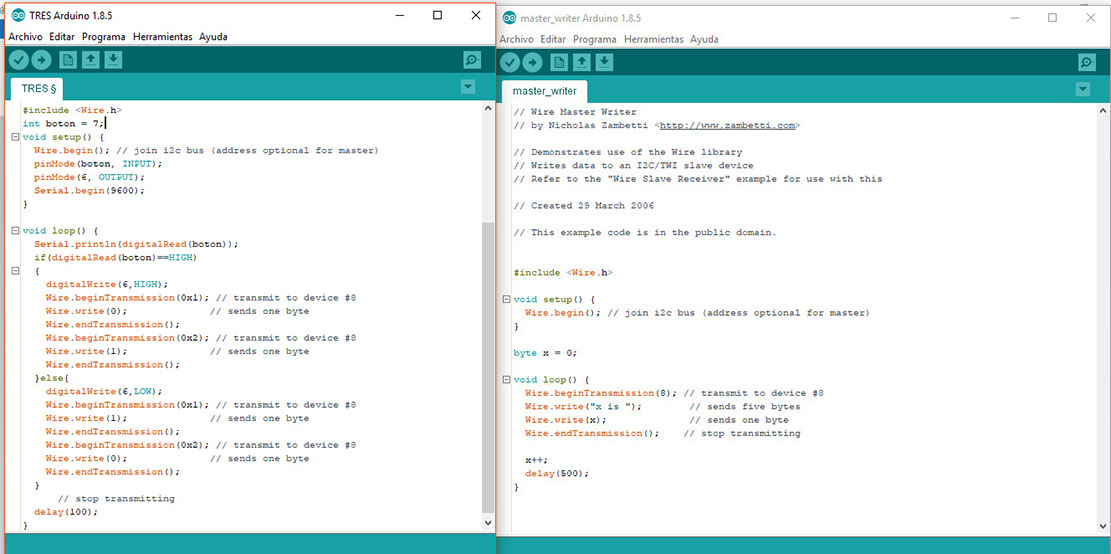Viewport: 1111px width, 554px height.
Task: Open tab dropdown arrow in TRES window
Action: pyautogui.click(x=468, y=87)
